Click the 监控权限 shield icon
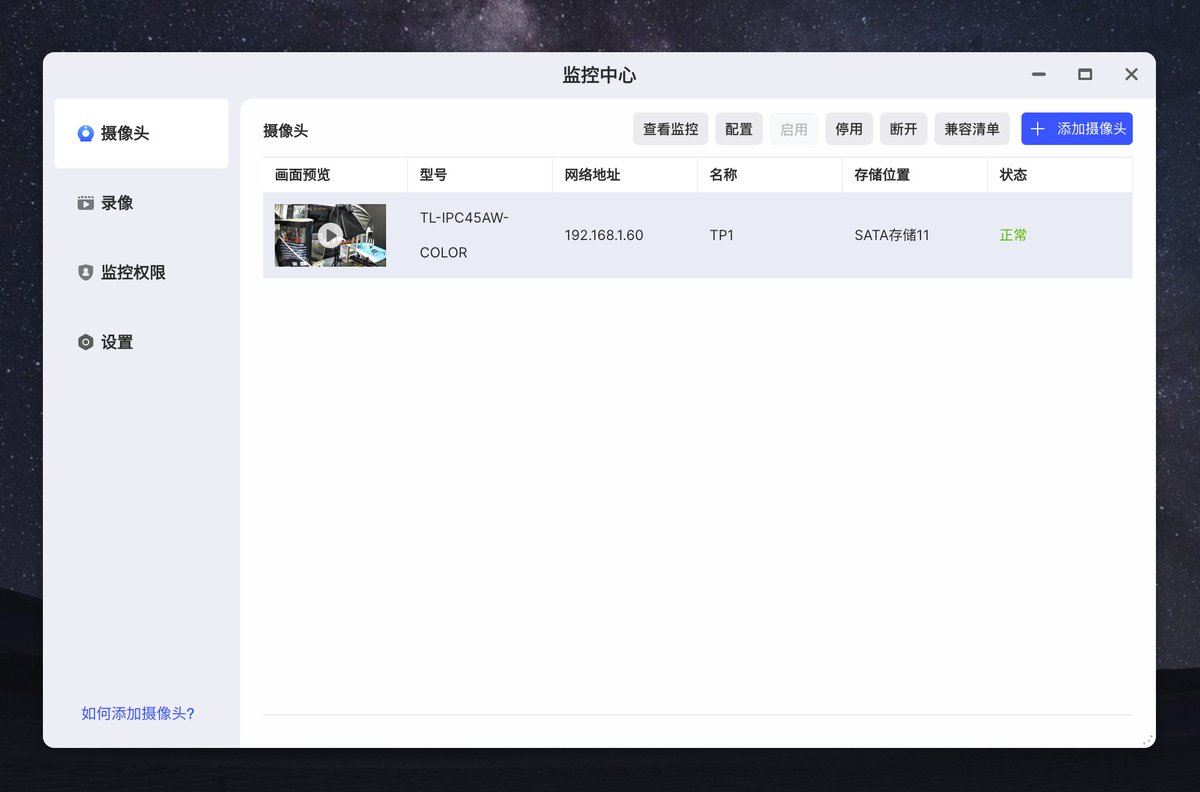The height and width of the screenshot is (792, 1200). point(85,271)
